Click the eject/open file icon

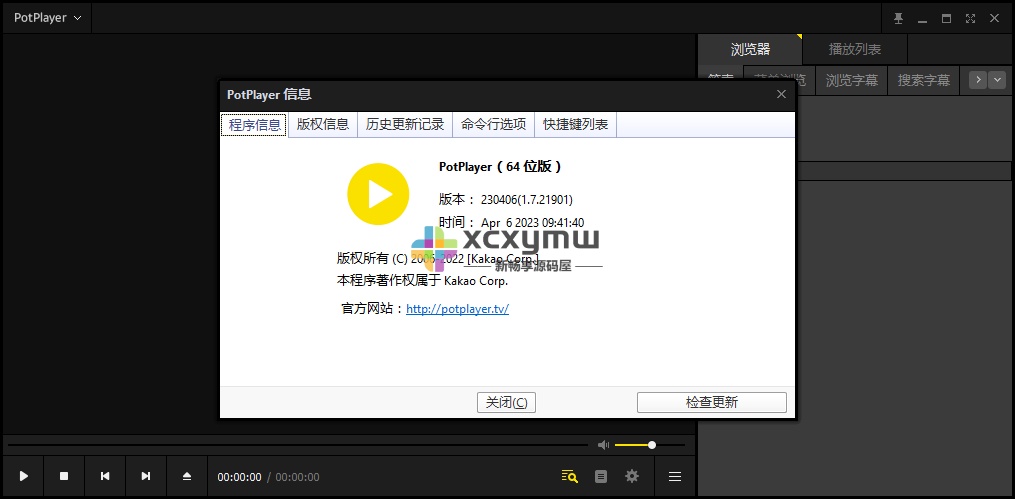186,476
